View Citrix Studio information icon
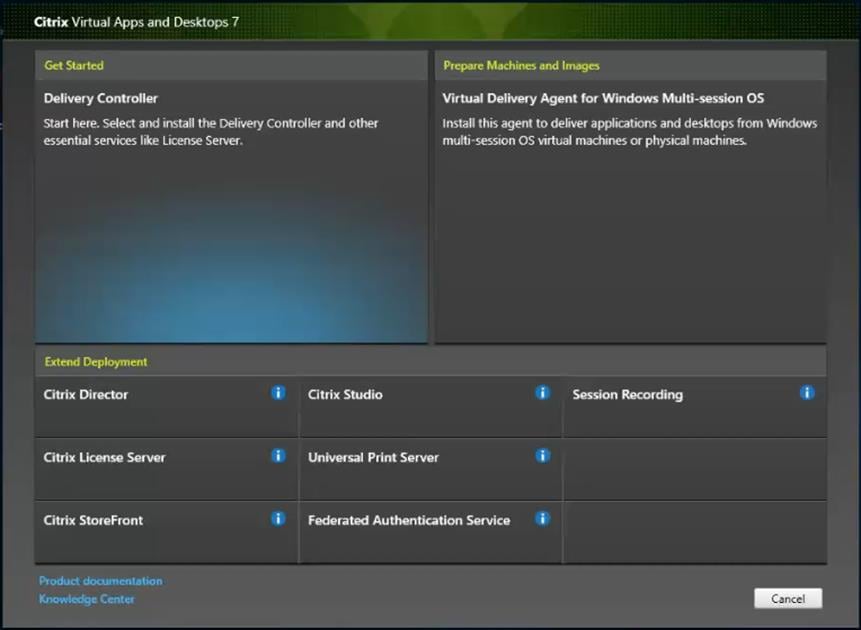 coord(543,393)
